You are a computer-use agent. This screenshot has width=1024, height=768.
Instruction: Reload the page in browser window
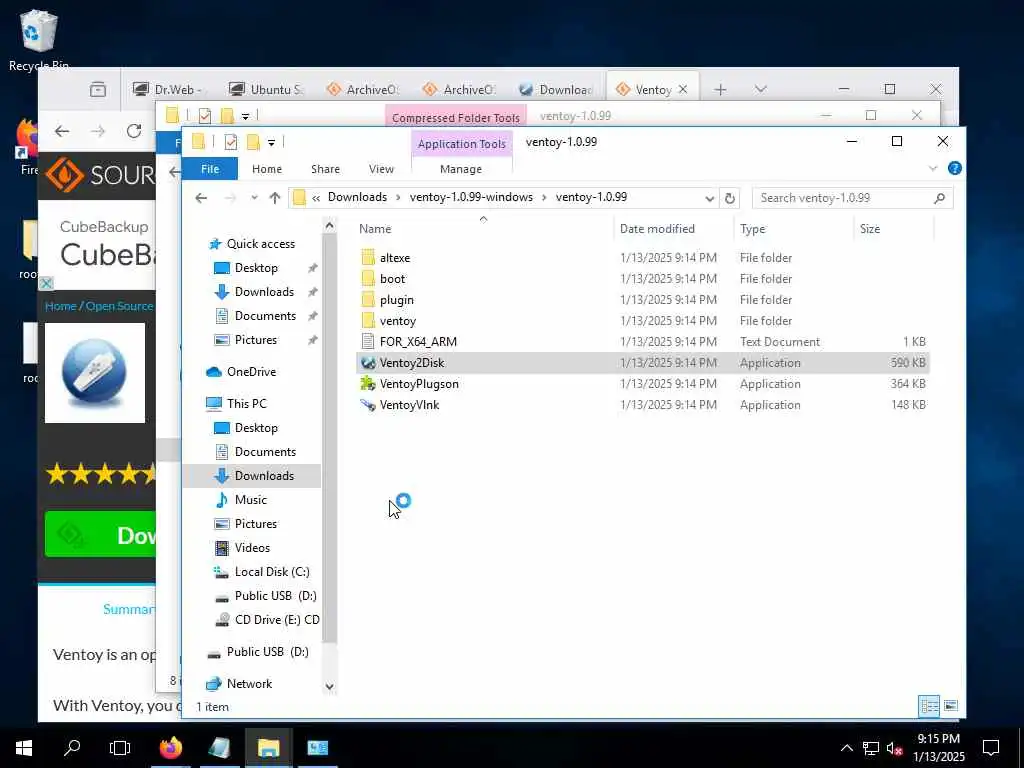134,131
